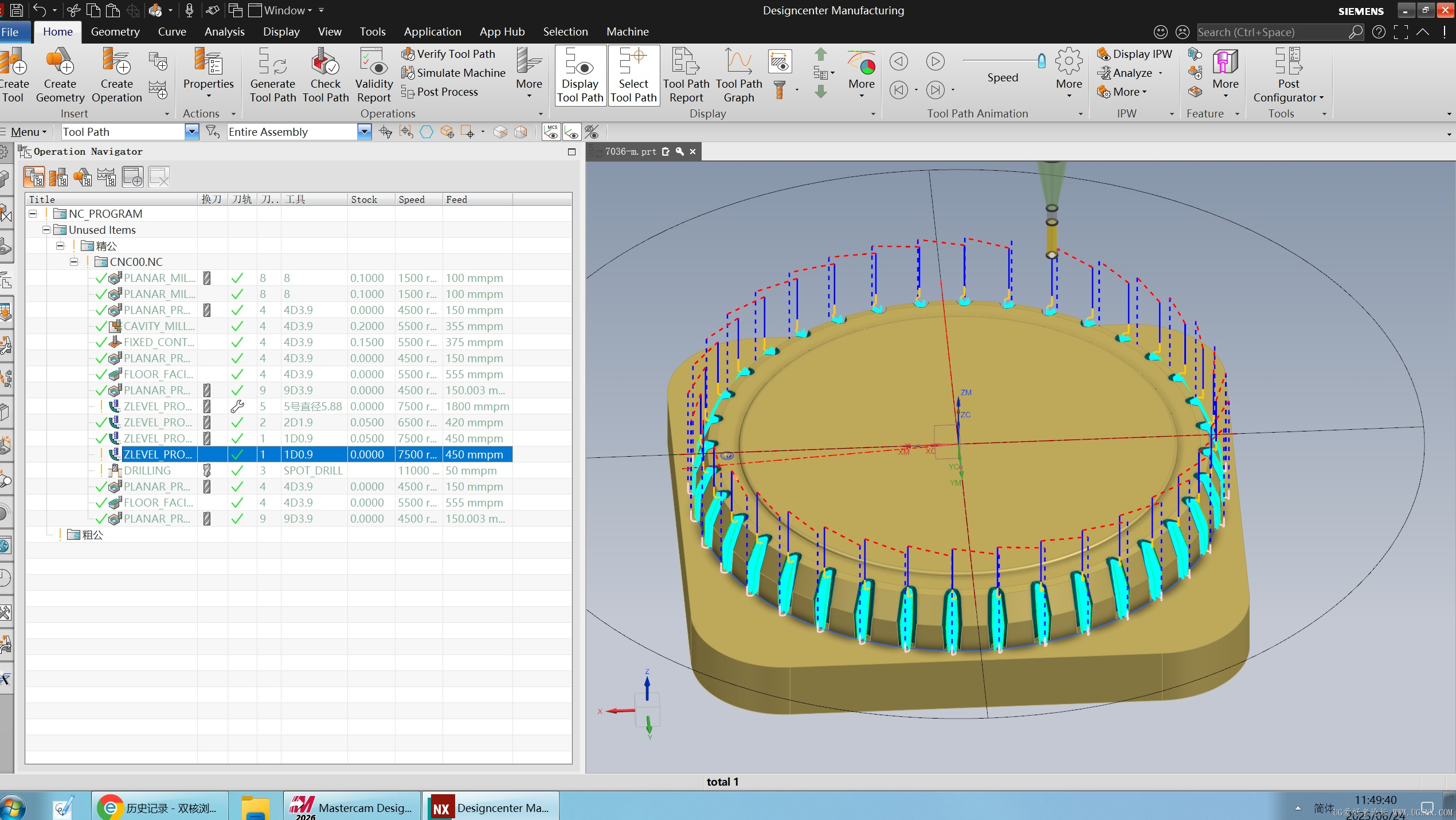Open the Tool Path Graph
The image size is (1456, 820).
pyautogui.click(x=739, y=74)
